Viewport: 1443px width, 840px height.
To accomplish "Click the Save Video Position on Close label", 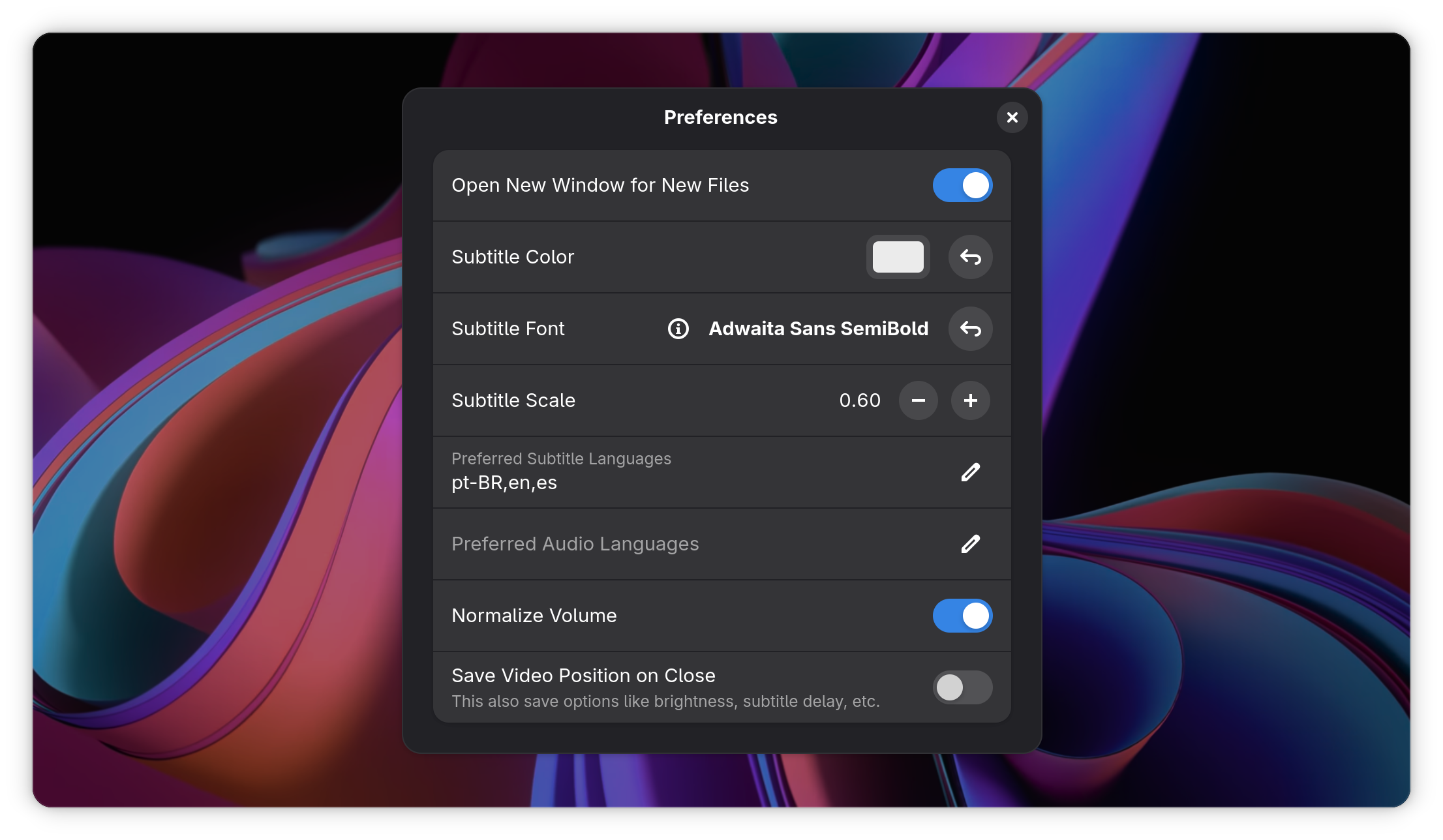I will point(583,676).
